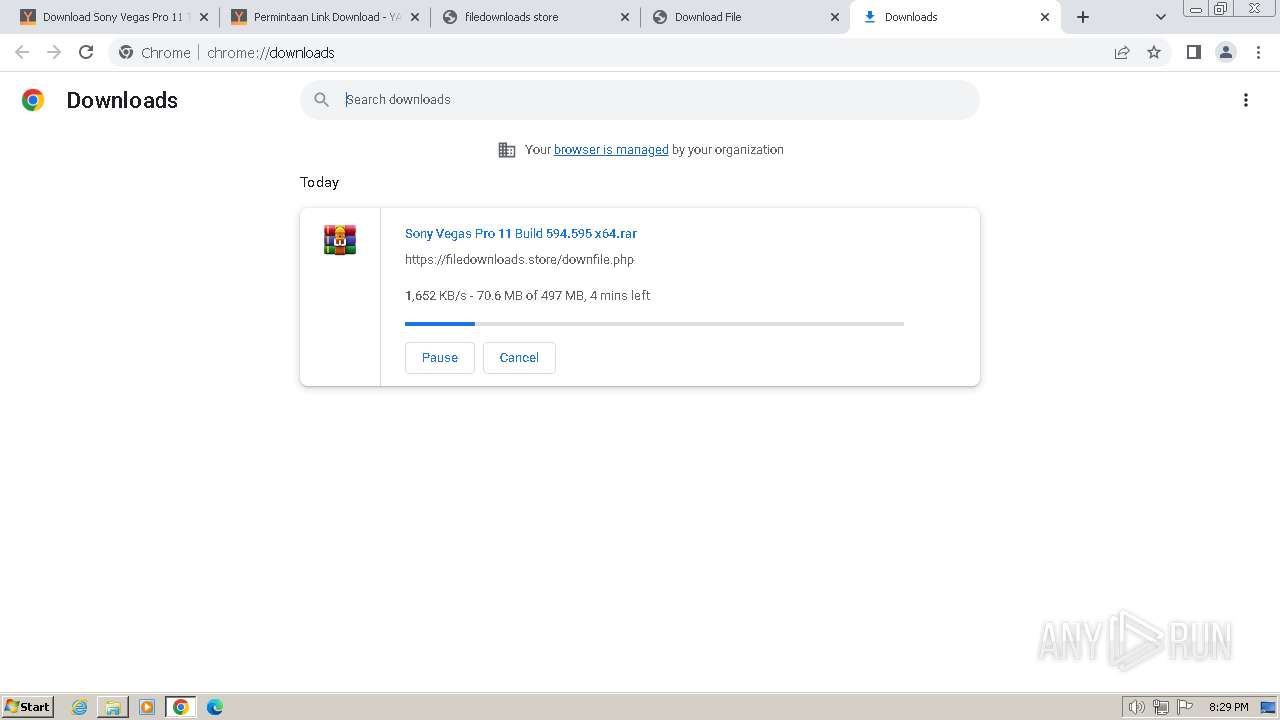Launch Internet Explorer from the taskbar

pyautogui.click(x=80, y=707)
